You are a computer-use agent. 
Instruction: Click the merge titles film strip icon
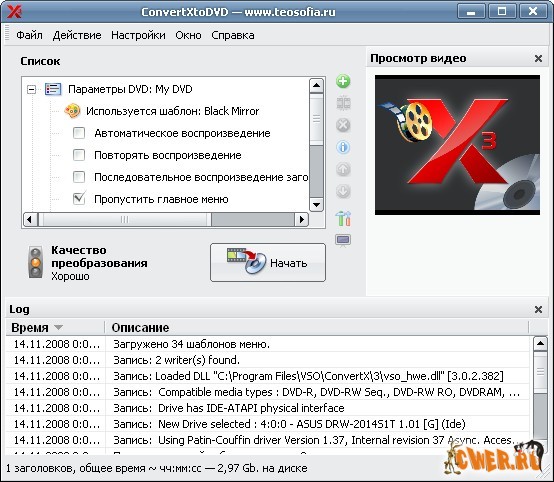[343, 104]
